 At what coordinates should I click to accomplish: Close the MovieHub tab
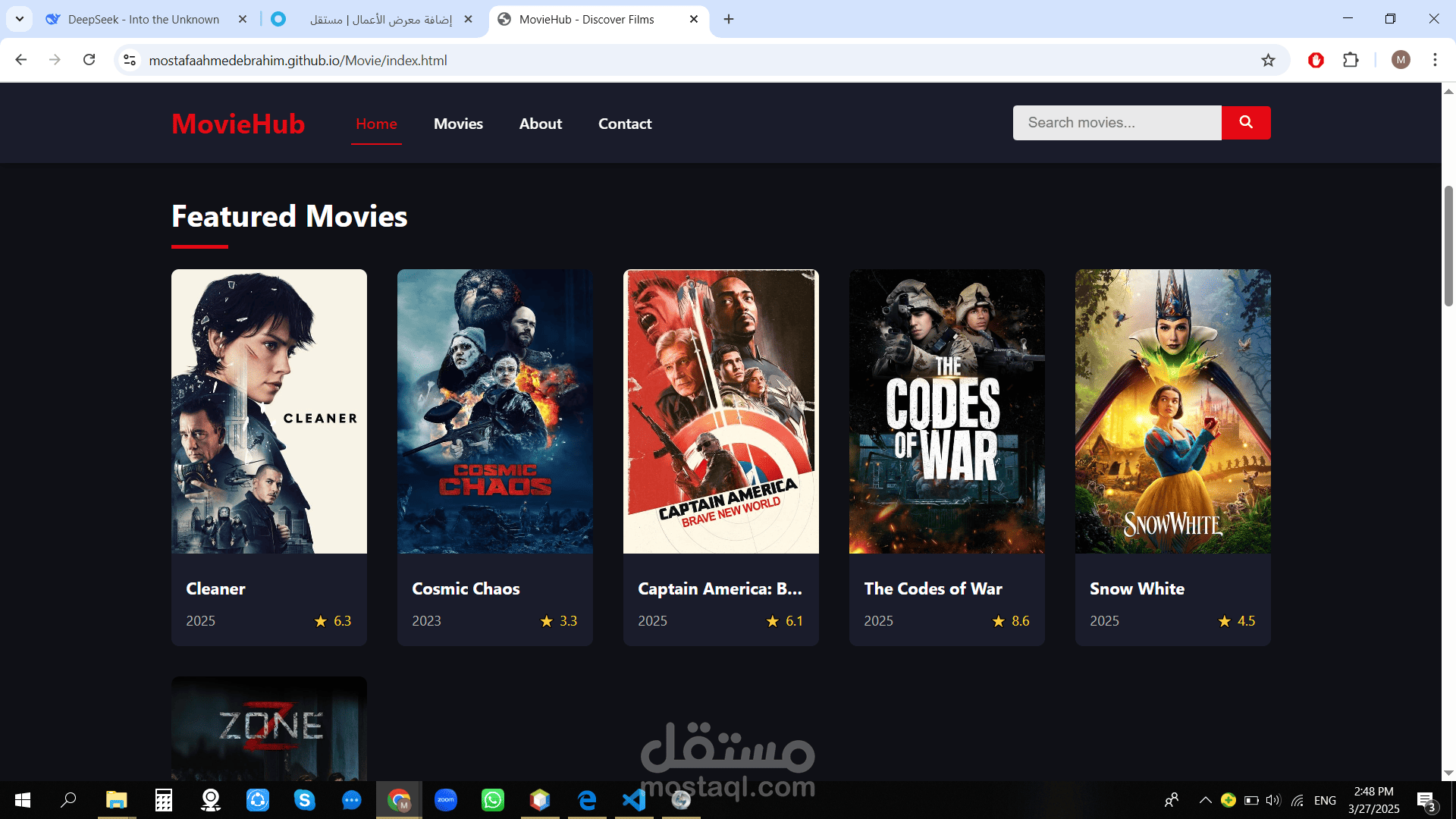tap(694, 19)
